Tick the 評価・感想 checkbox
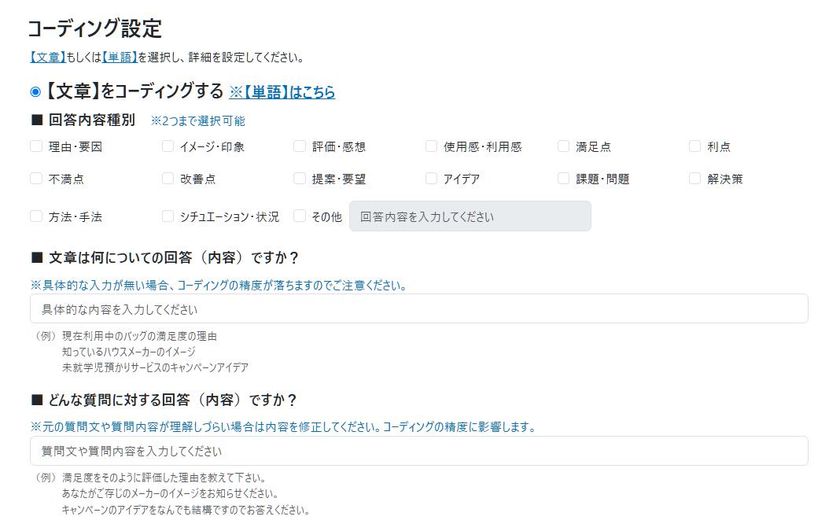Image resolution: width=840 pixels, height=528 pixels. click(x=300, y=147)
